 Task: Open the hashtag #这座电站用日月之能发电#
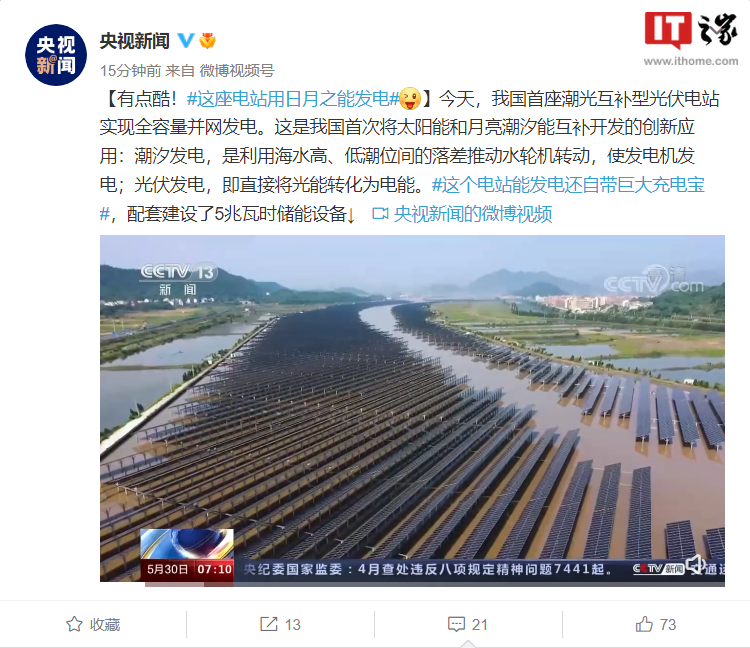[x=293, y=99]
